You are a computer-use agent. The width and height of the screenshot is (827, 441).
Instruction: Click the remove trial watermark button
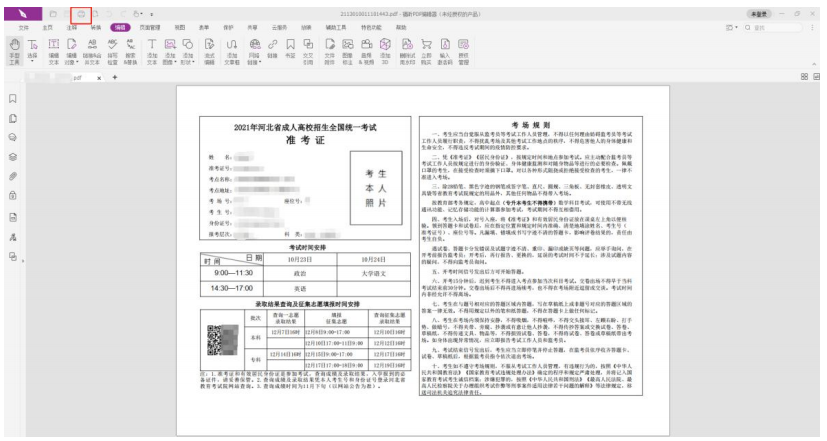[407, 52]
